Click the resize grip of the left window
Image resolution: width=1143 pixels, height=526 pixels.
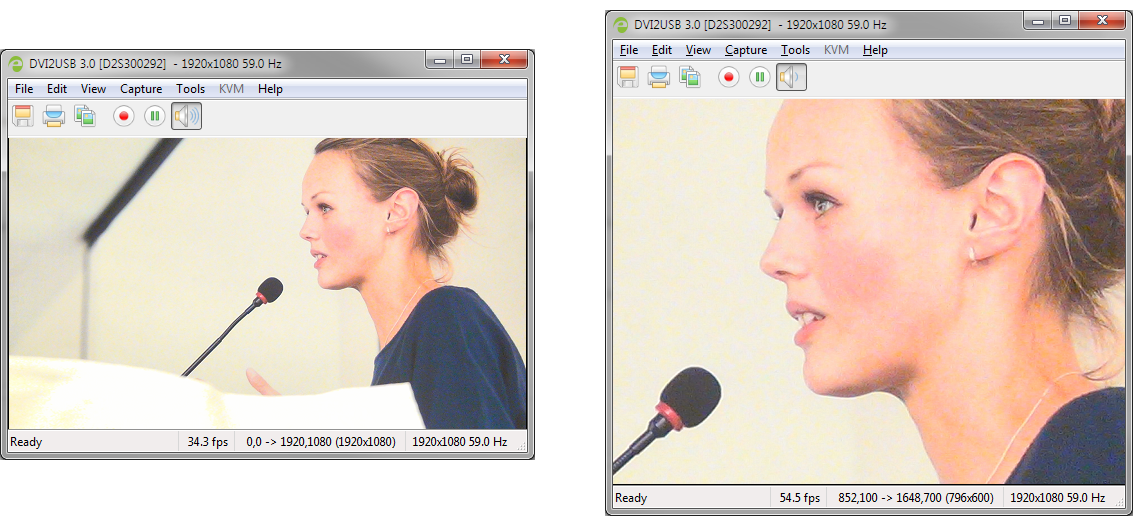521,447
